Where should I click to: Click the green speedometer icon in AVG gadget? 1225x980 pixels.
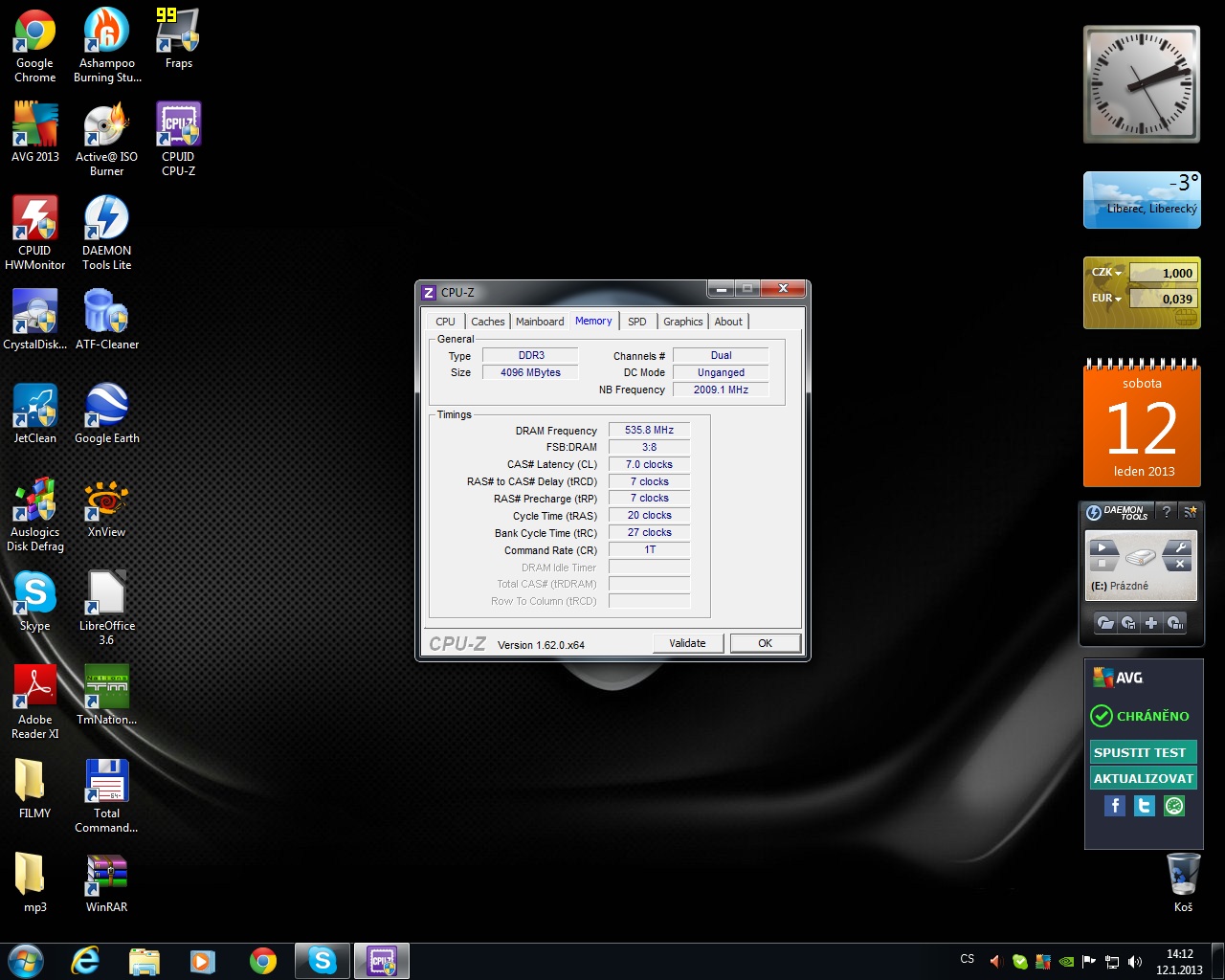point(1174,806)
